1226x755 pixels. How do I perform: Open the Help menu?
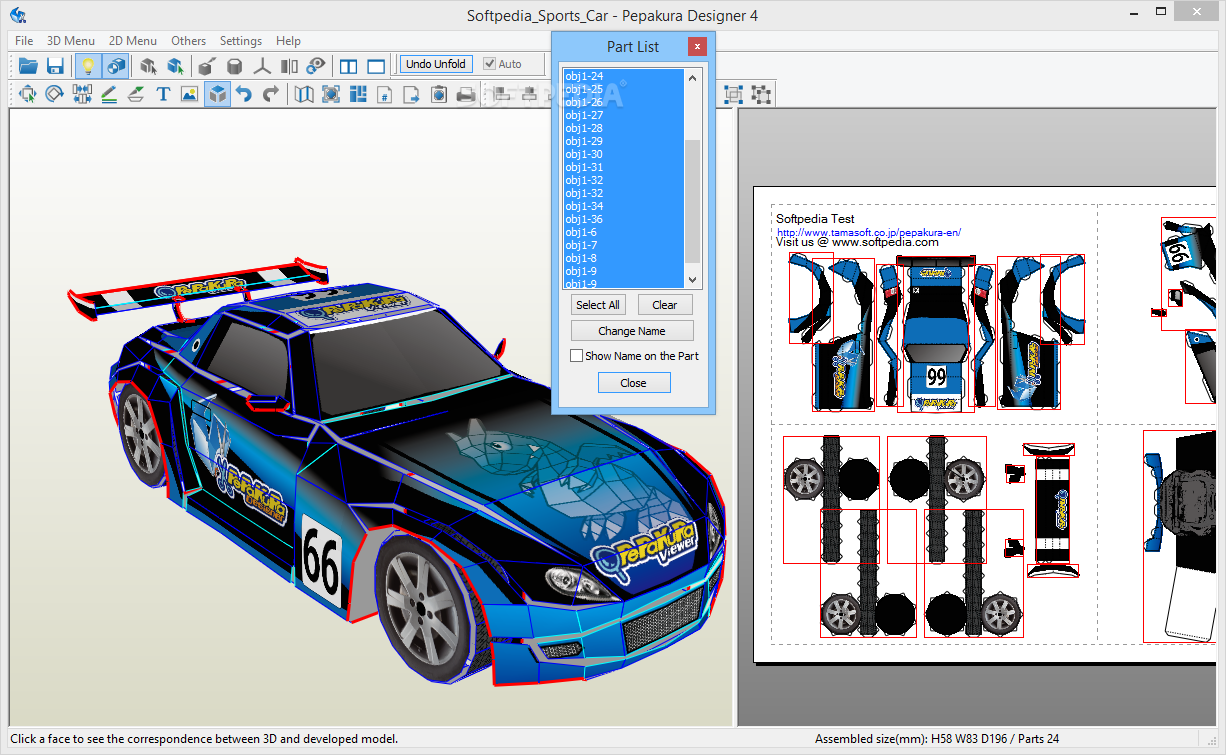[x=288, y=41]
